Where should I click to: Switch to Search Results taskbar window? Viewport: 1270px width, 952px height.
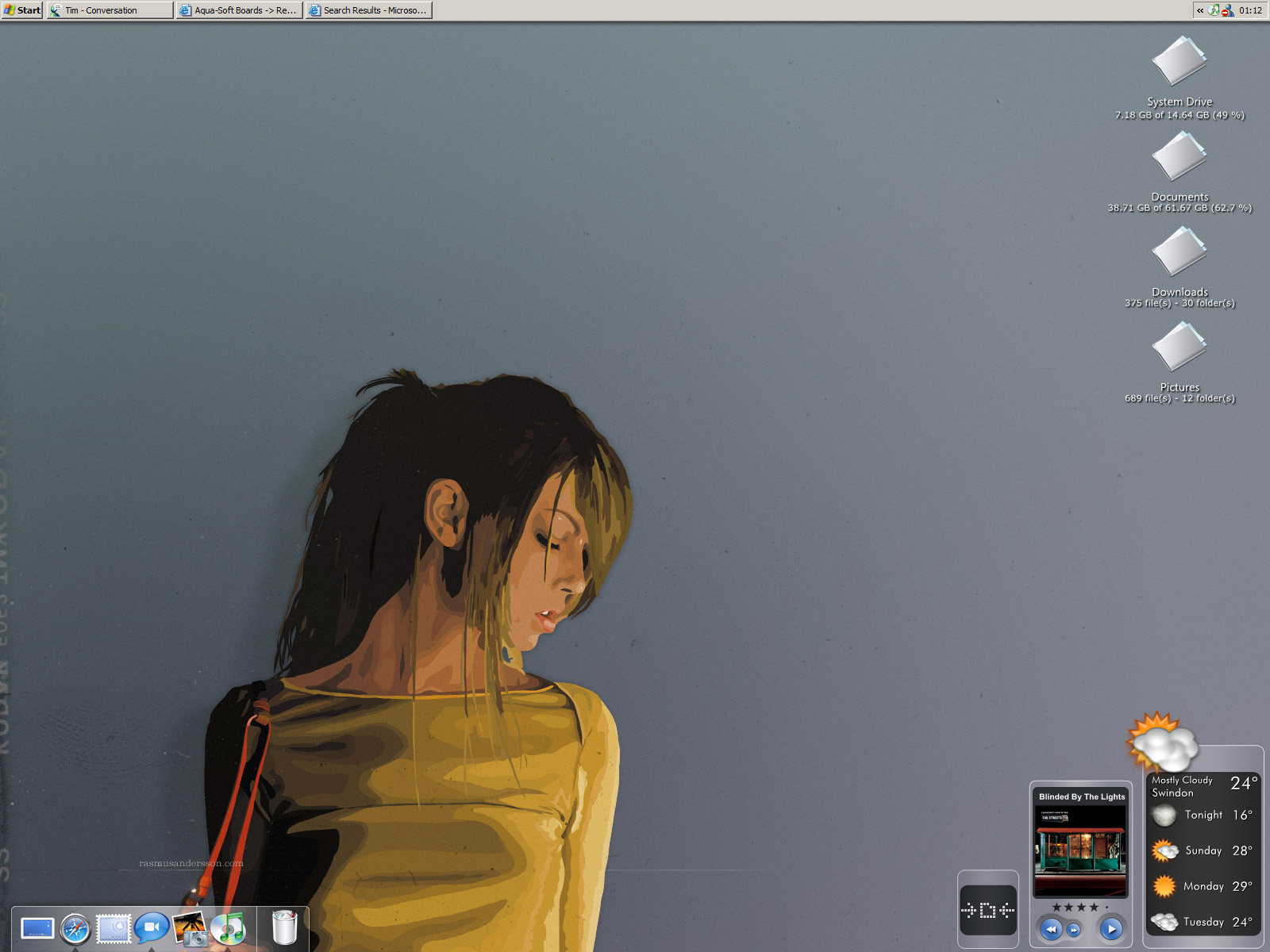click(x=368, y=10)
